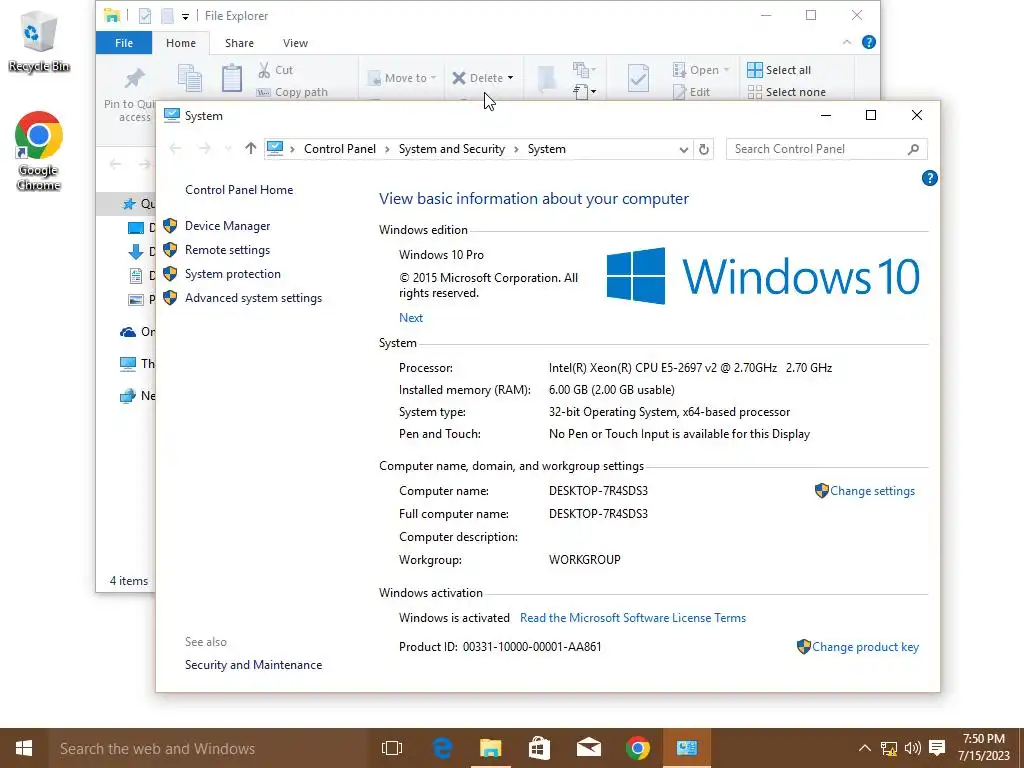Image resolution: width=1024 pixels, height=768 pixels.
Task: Click the volume icon in system tray
Action: point(912,748)
